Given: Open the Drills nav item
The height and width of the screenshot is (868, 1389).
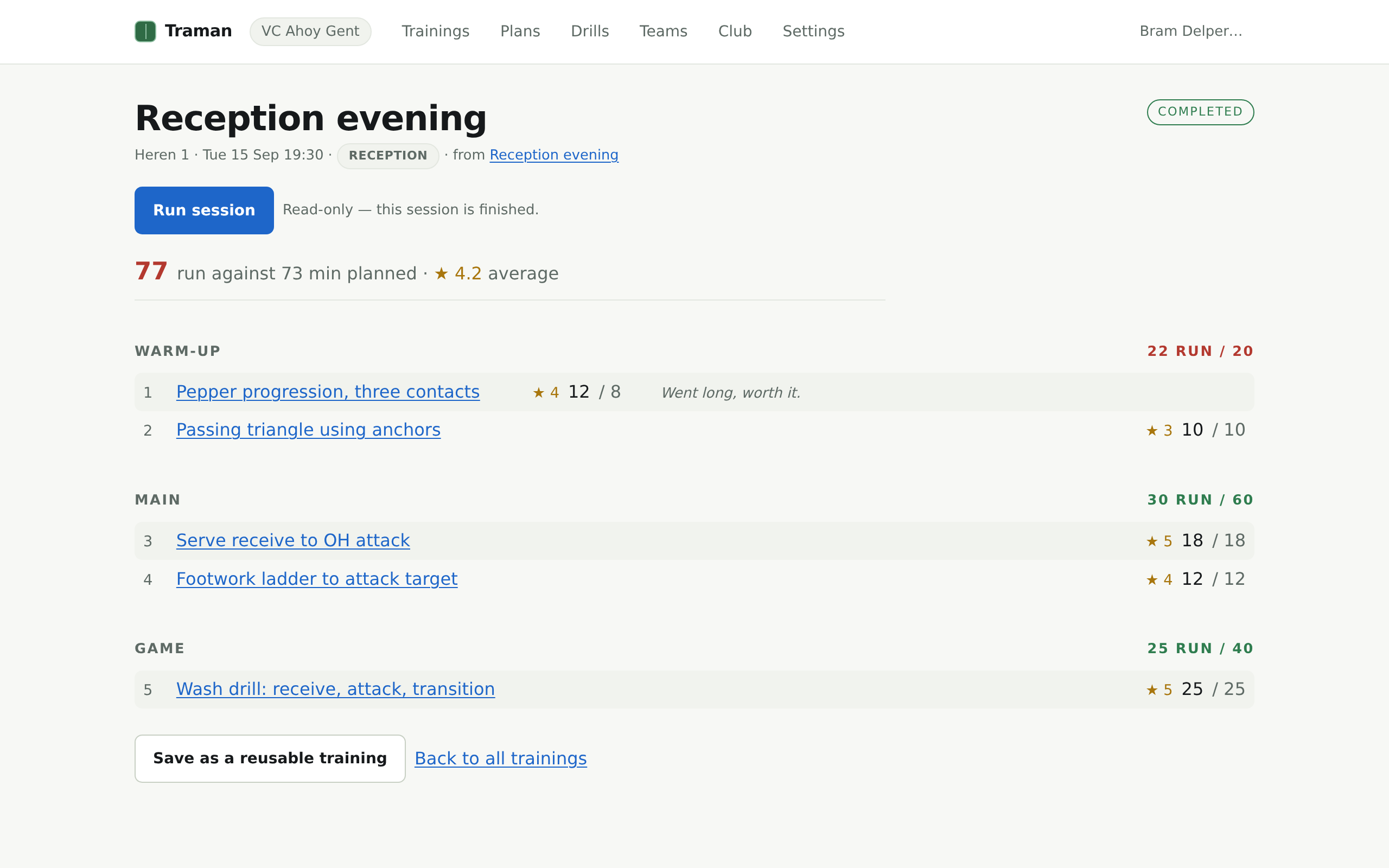Looking at the screenshot, I should tap(589, 31).
